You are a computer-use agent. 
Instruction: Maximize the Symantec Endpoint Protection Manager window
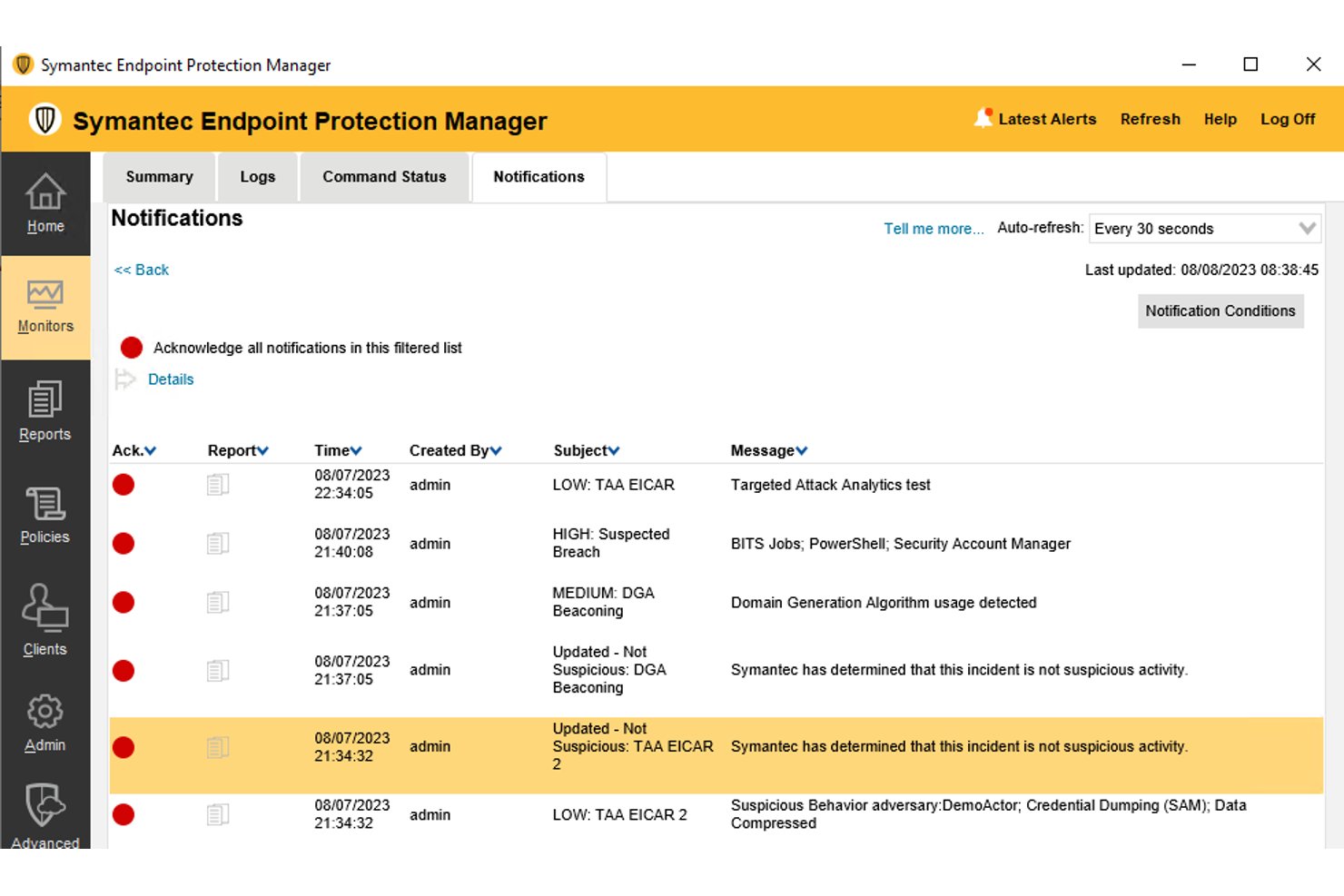(x=1250, y=64)
